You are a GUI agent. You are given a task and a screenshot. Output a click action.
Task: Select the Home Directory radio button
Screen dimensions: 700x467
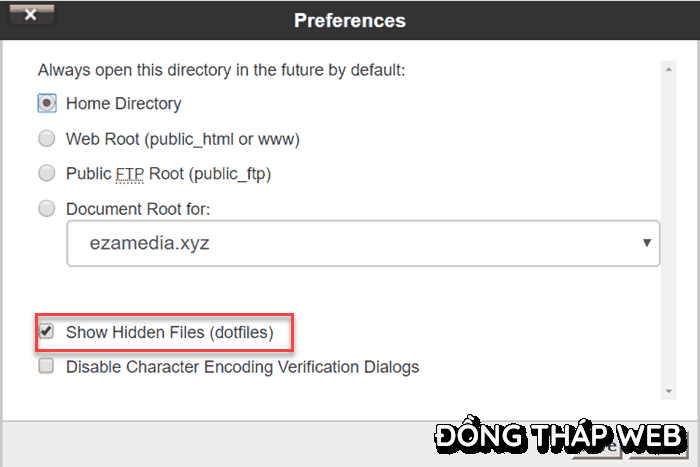click(47, 103)
